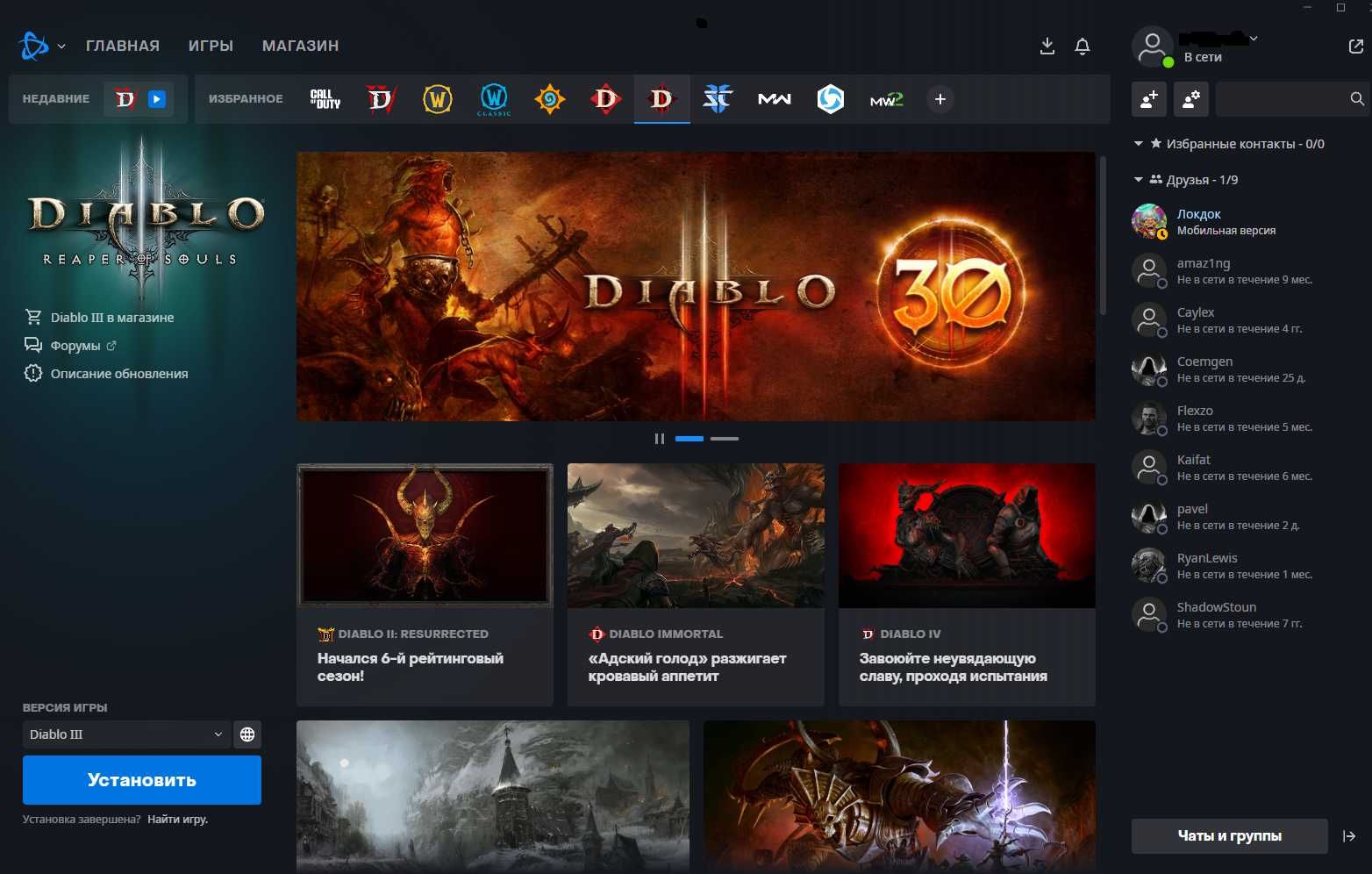The height and width of the screenshot is (874, 1372).
Task: Select Call of Duty in favorites
Action: click(325, 99)
